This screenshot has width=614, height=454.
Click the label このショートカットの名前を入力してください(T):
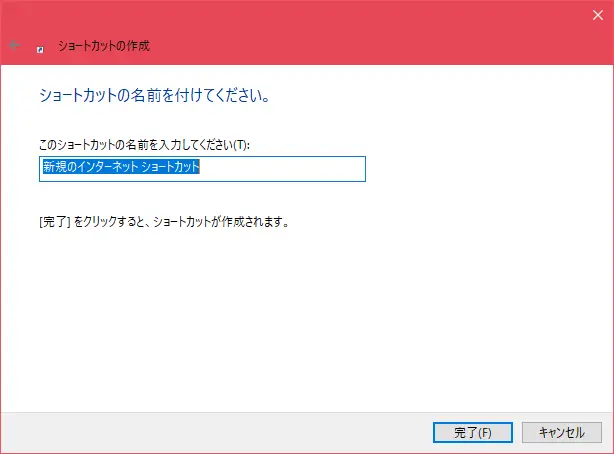pos(143,146)
